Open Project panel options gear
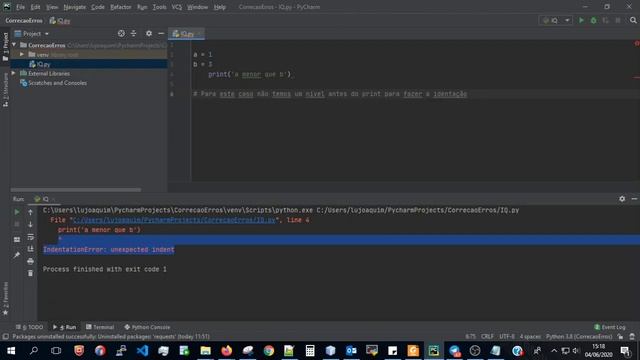This screenshot has height=360, width=640. (149, 33)
